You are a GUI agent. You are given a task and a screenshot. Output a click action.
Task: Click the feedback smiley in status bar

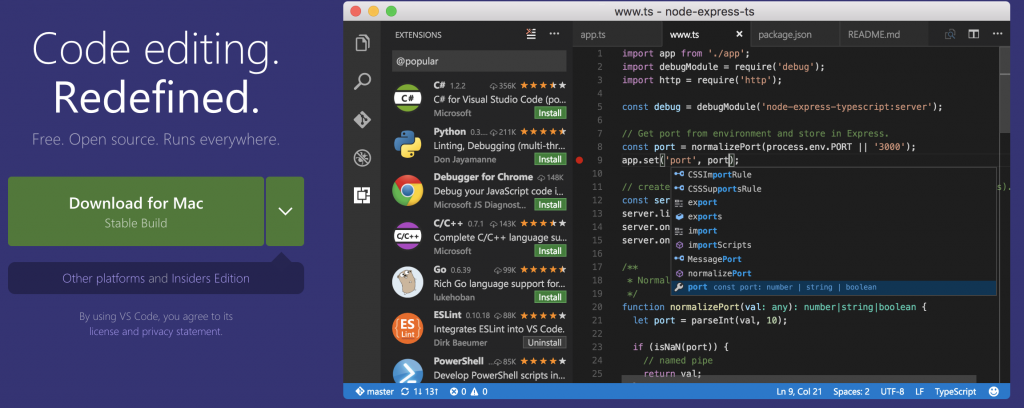[x=994, y=392]
